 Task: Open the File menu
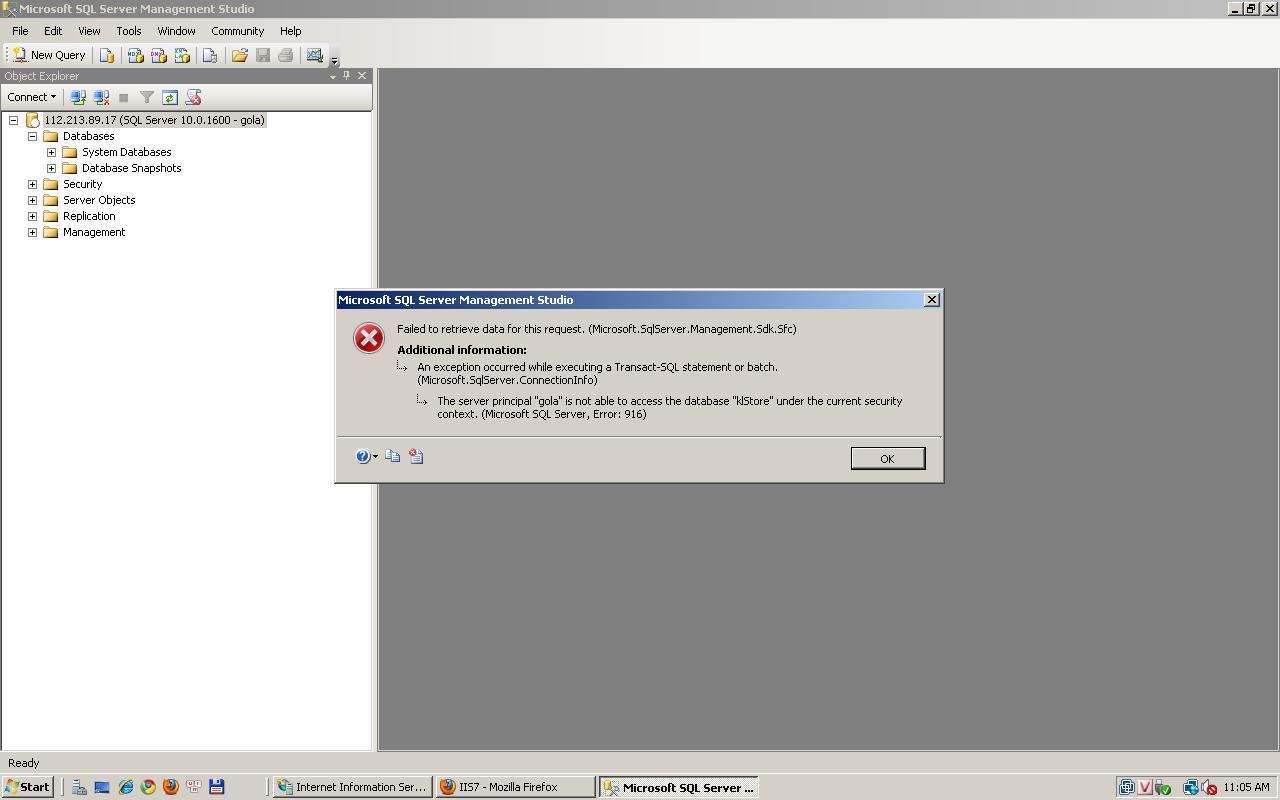[20, 31]
